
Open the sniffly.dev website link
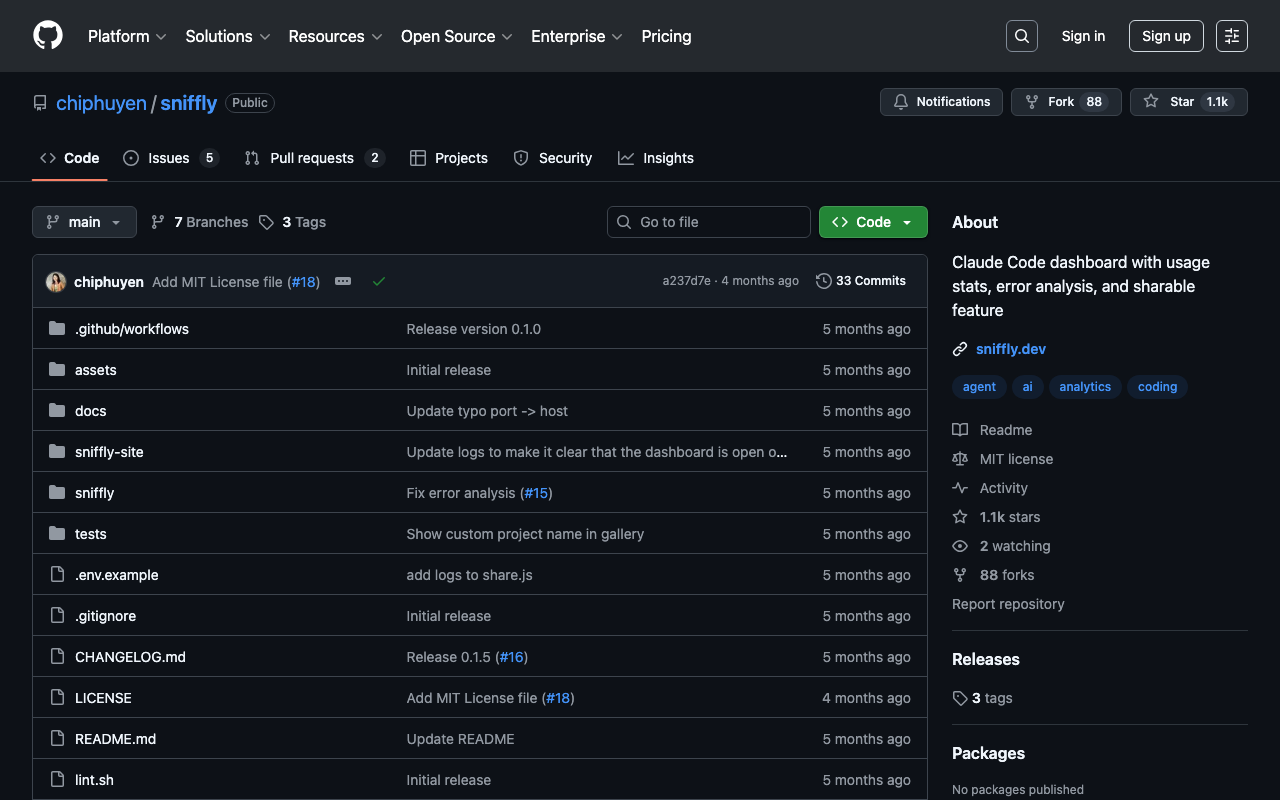coord(1011,349)
